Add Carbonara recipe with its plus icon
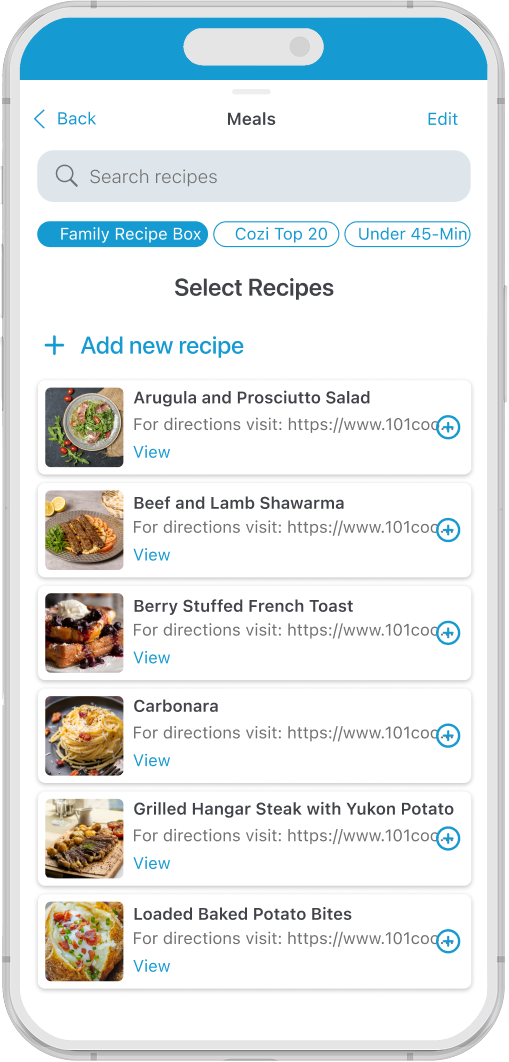509x1062 pixels. [x=448, y=736]
